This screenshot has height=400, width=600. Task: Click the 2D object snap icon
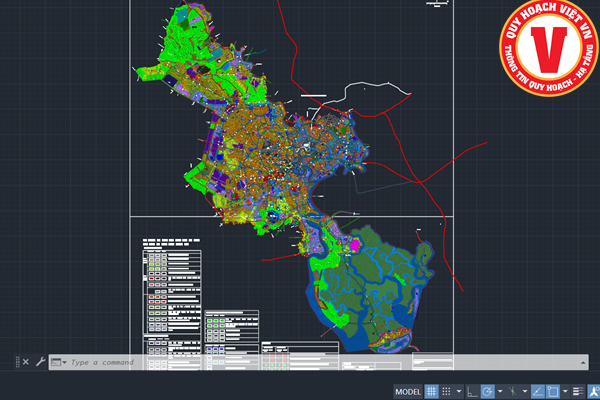[552, 391]
